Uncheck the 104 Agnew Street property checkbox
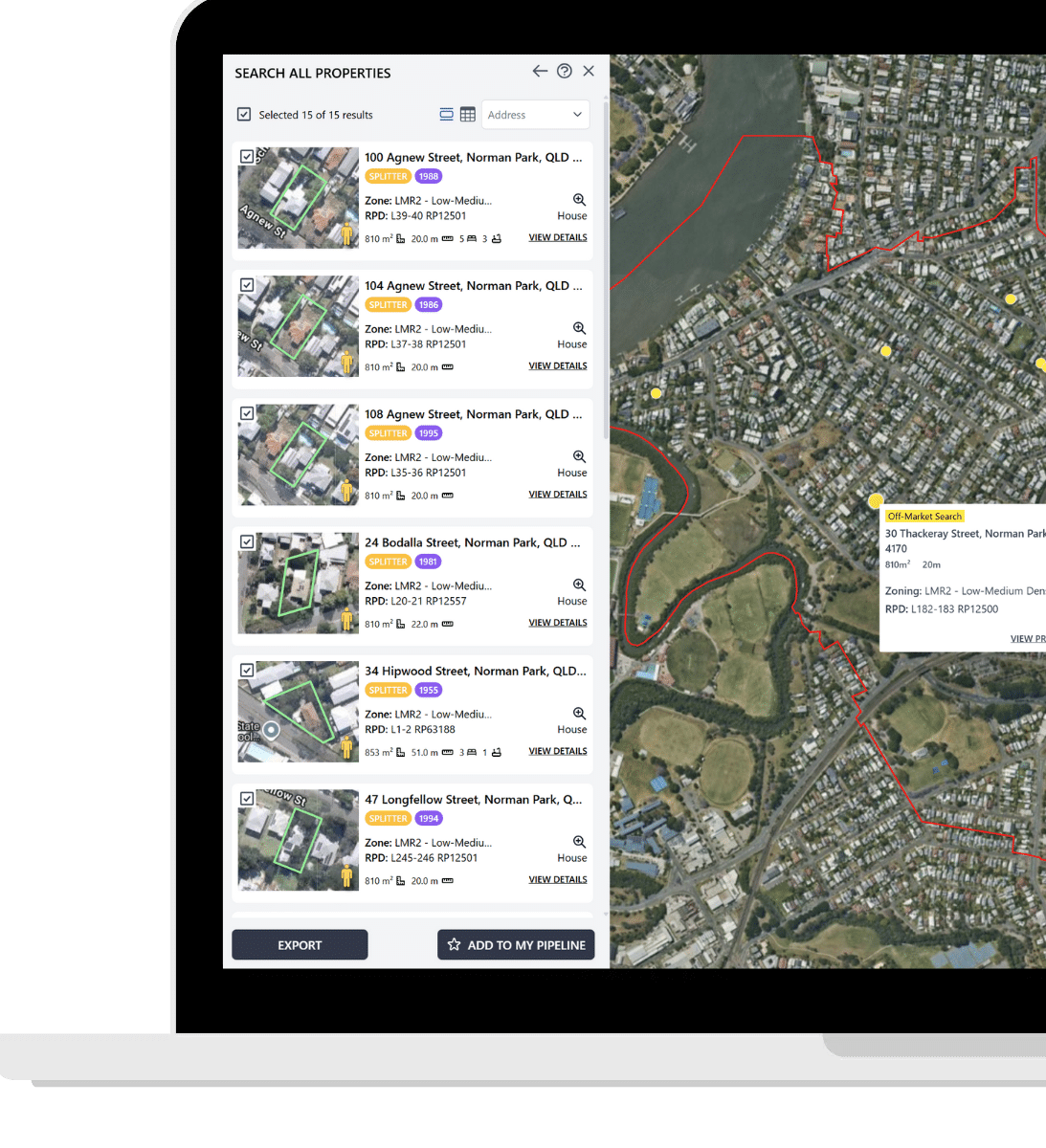Image resolution: width=1046 pixels, height=1148 pixels. click(247, 285)
